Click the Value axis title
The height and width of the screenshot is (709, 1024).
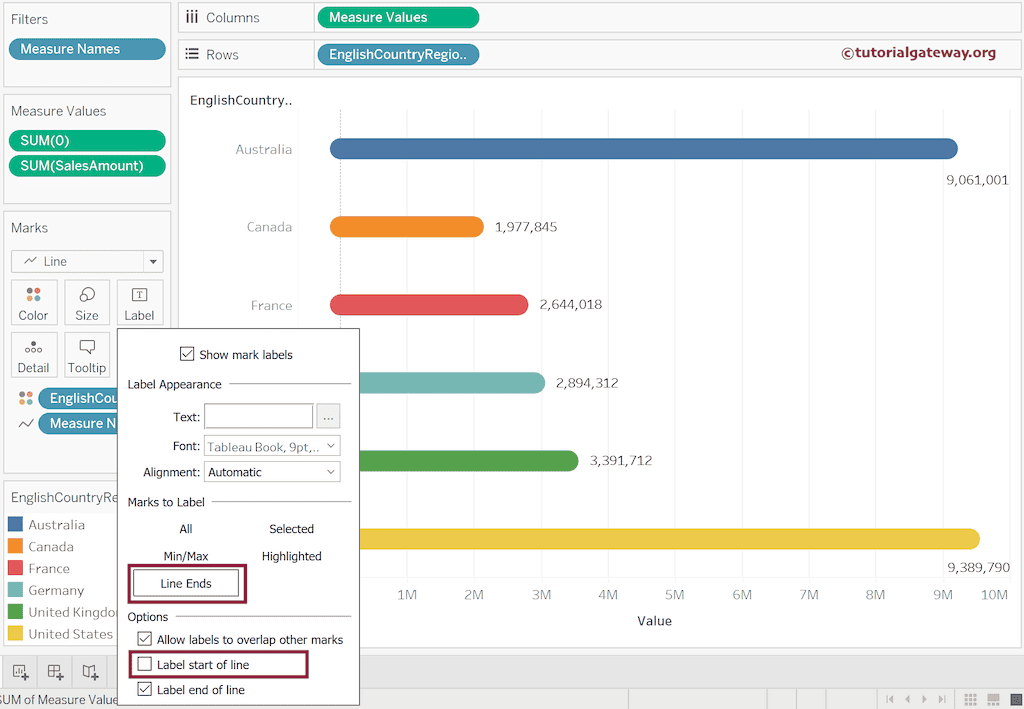point(654,621)
